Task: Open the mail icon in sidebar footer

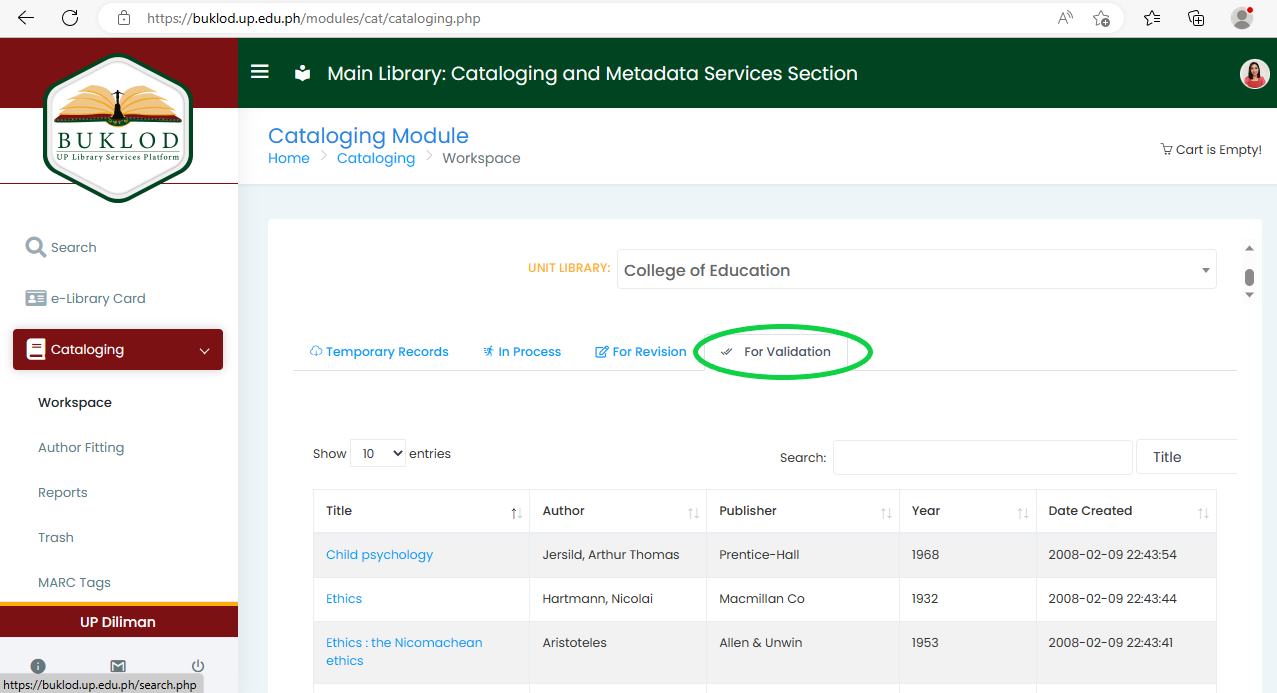Action: (118, 666)
